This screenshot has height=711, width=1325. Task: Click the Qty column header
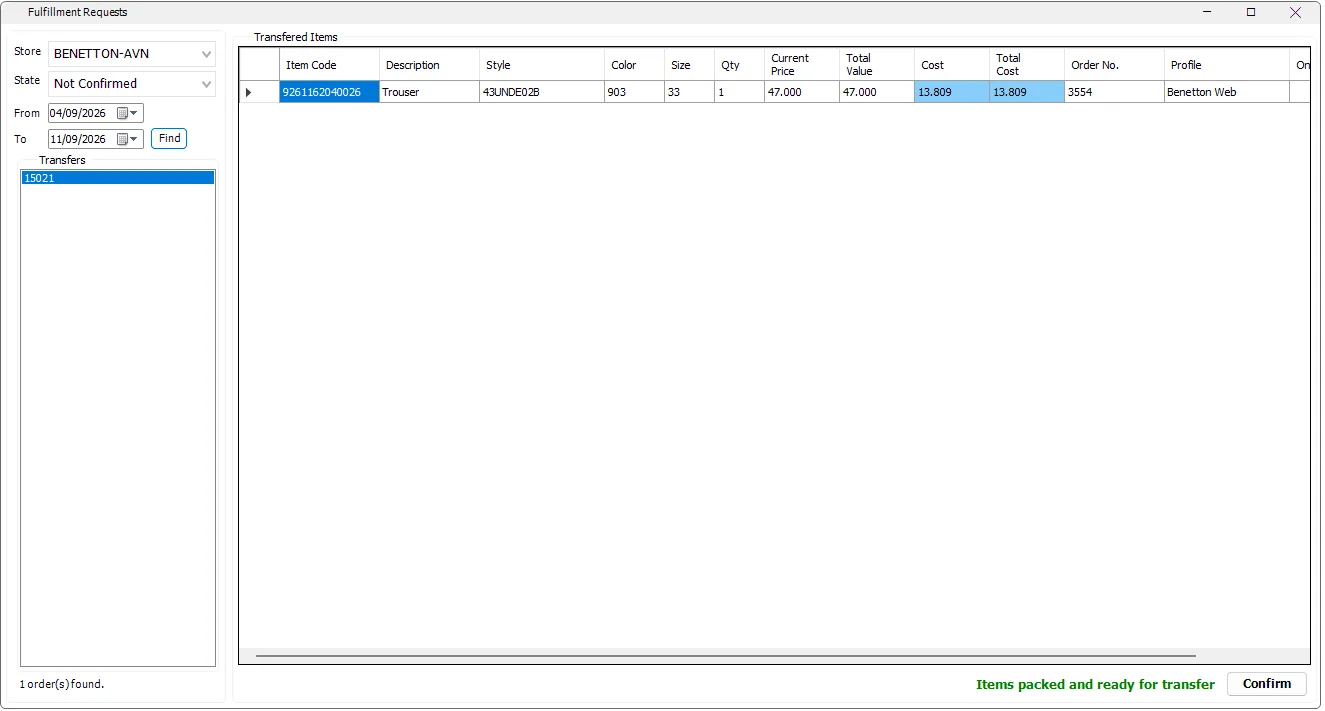(x=739, y=65)
